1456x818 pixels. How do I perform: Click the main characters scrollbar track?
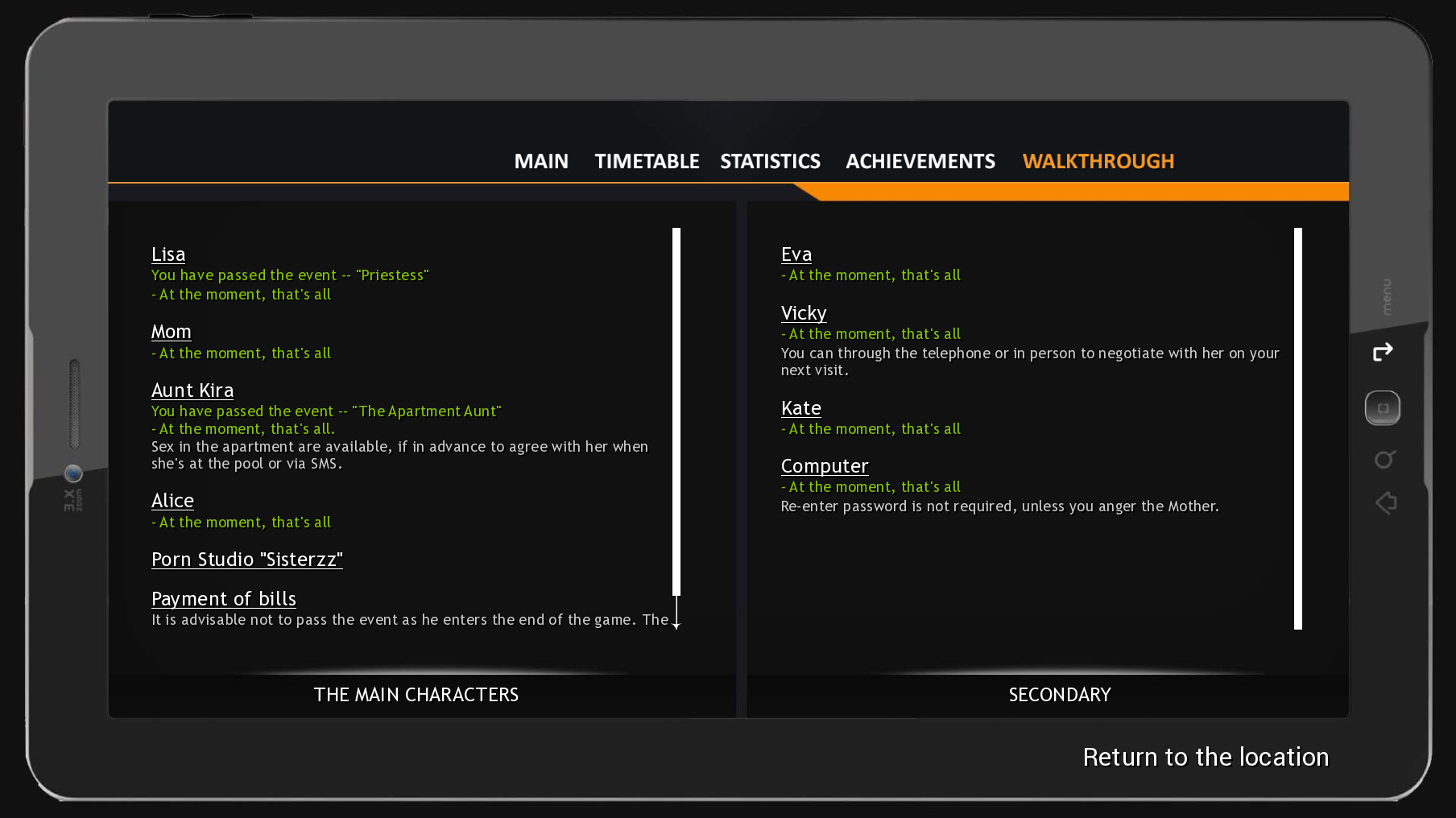676,411
